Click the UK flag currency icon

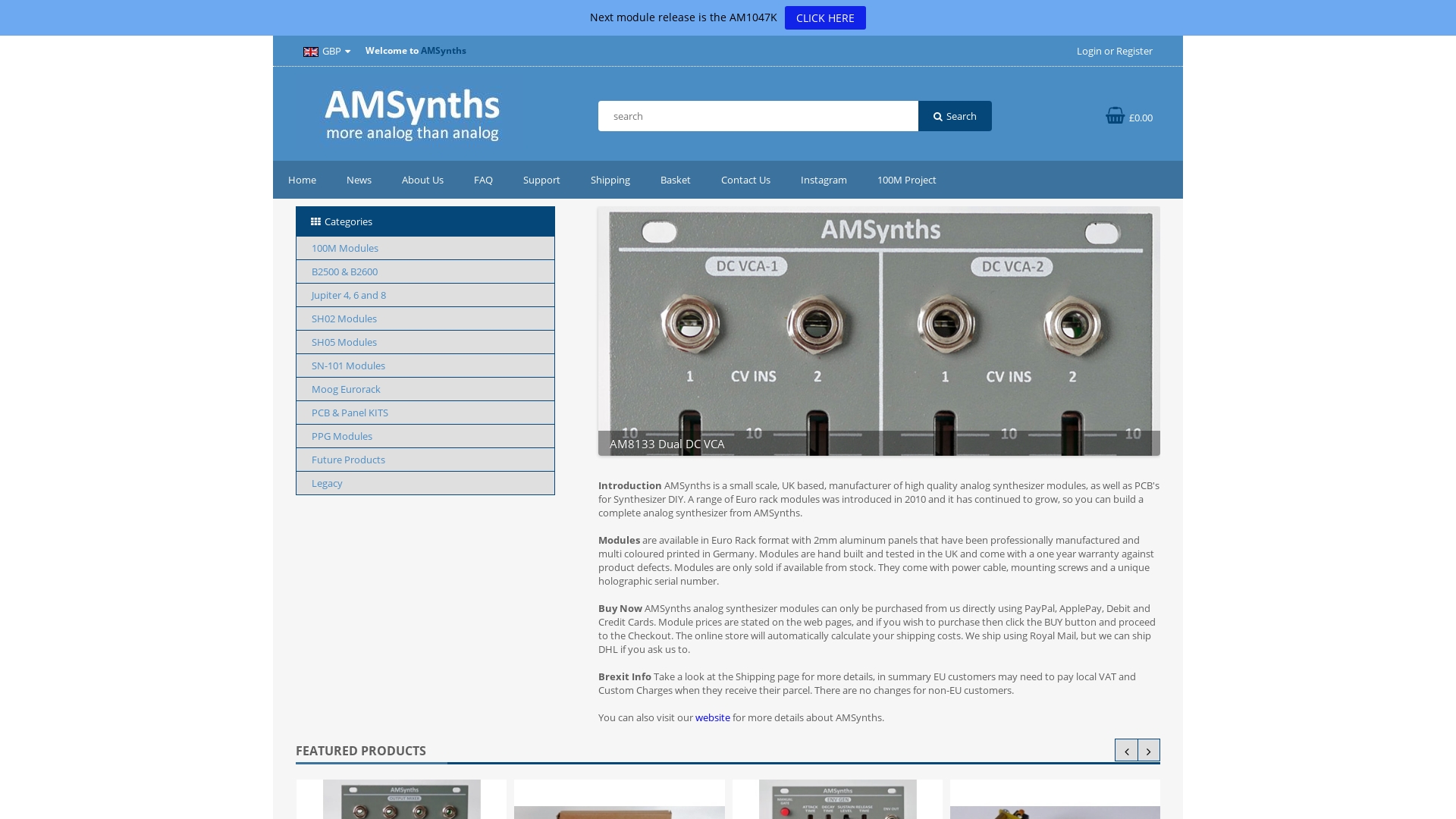tap(311, 52)
